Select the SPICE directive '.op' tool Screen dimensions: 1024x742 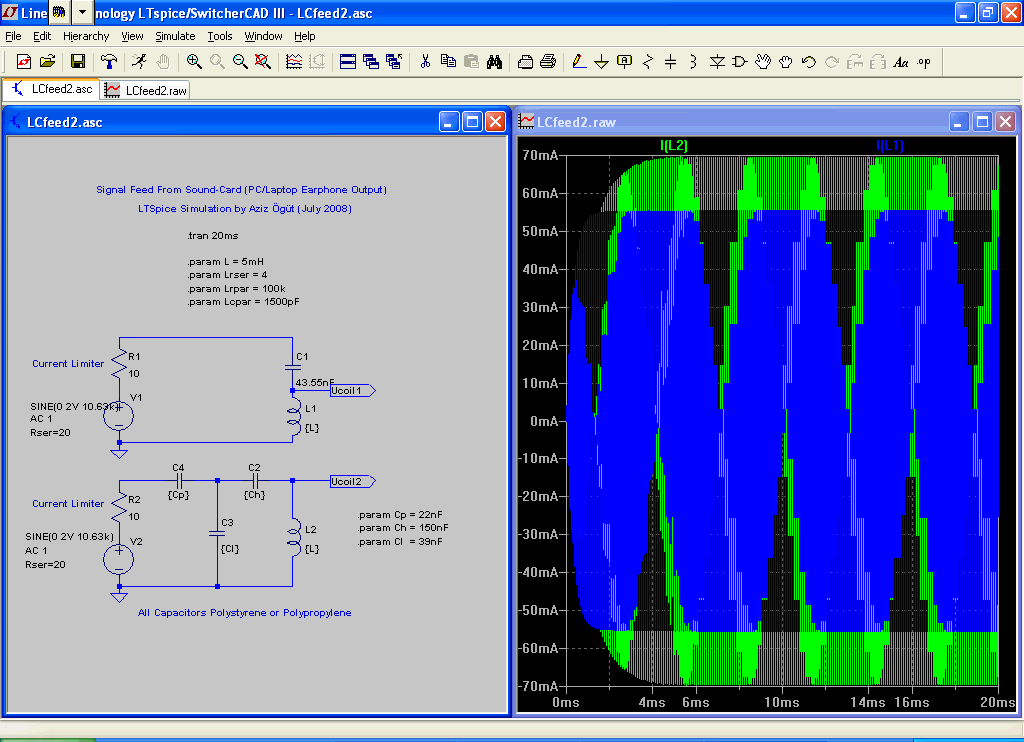point(923,61)
